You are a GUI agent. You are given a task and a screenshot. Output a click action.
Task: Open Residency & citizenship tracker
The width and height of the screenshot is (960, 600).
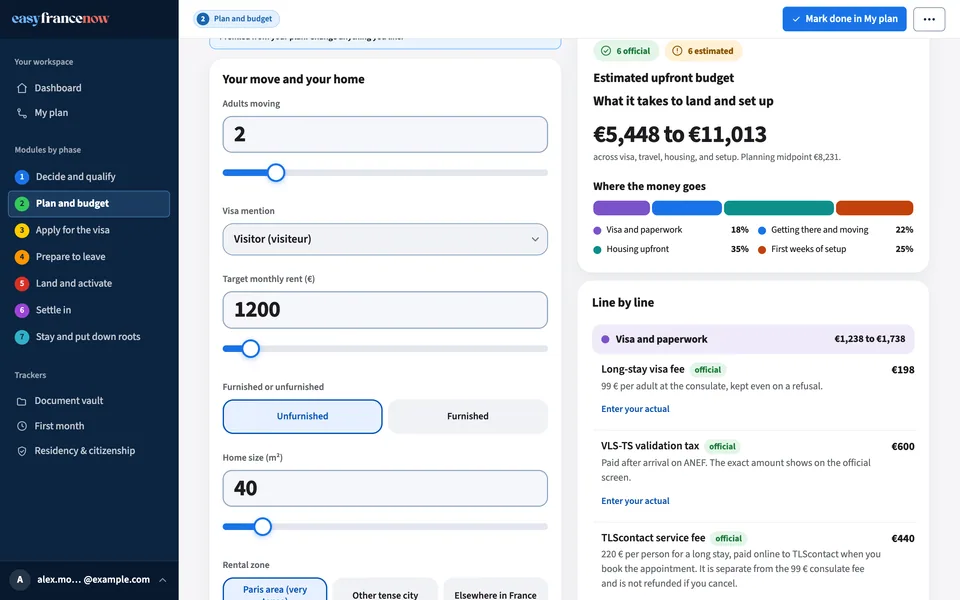point(89,451)
